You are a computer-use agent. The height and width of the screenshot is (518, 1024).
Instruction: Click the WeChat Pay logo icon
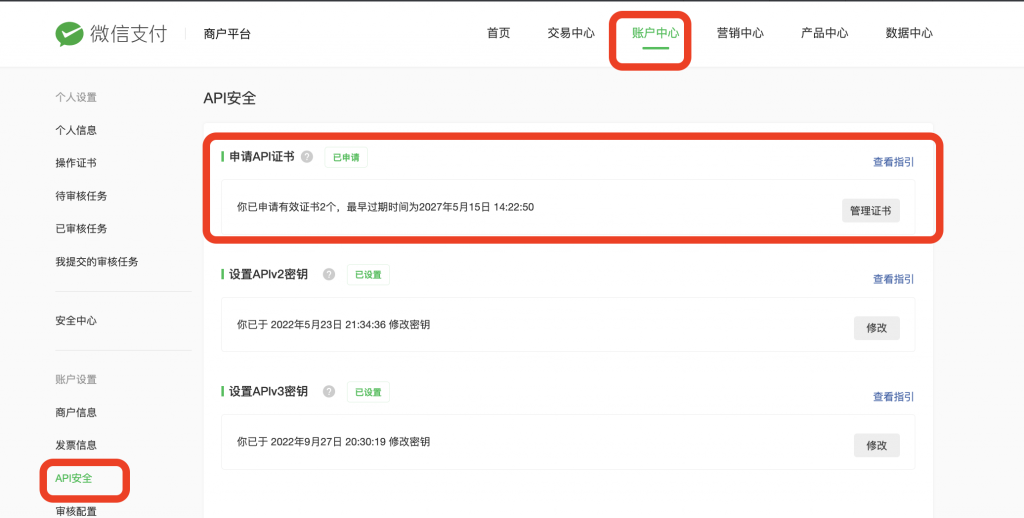70,34
